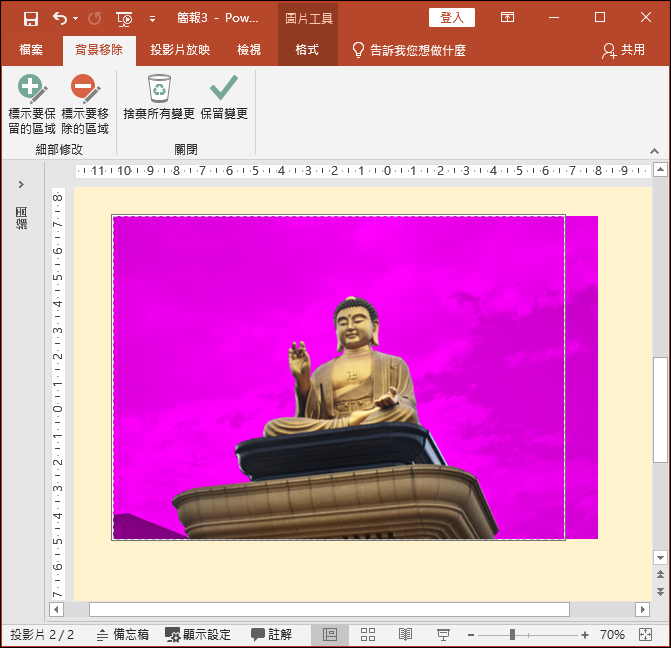Toggle the 註解 comments pane
This screenshot has width=671, height=648.
[271, 634]
